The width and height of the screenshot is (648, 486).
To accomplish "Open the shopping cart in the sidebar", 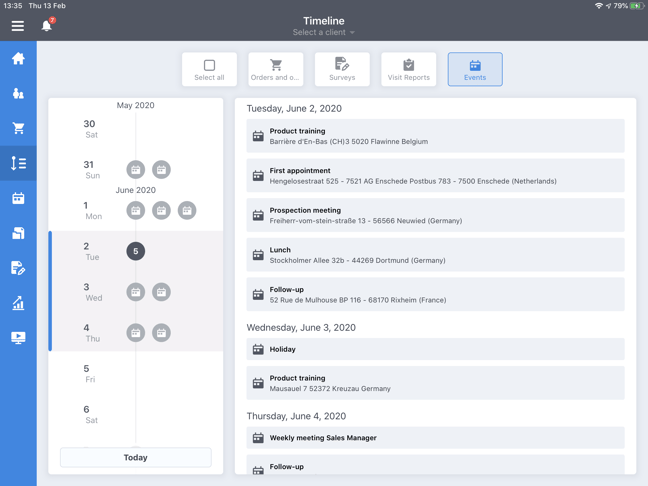I will [x=18, y=129].
